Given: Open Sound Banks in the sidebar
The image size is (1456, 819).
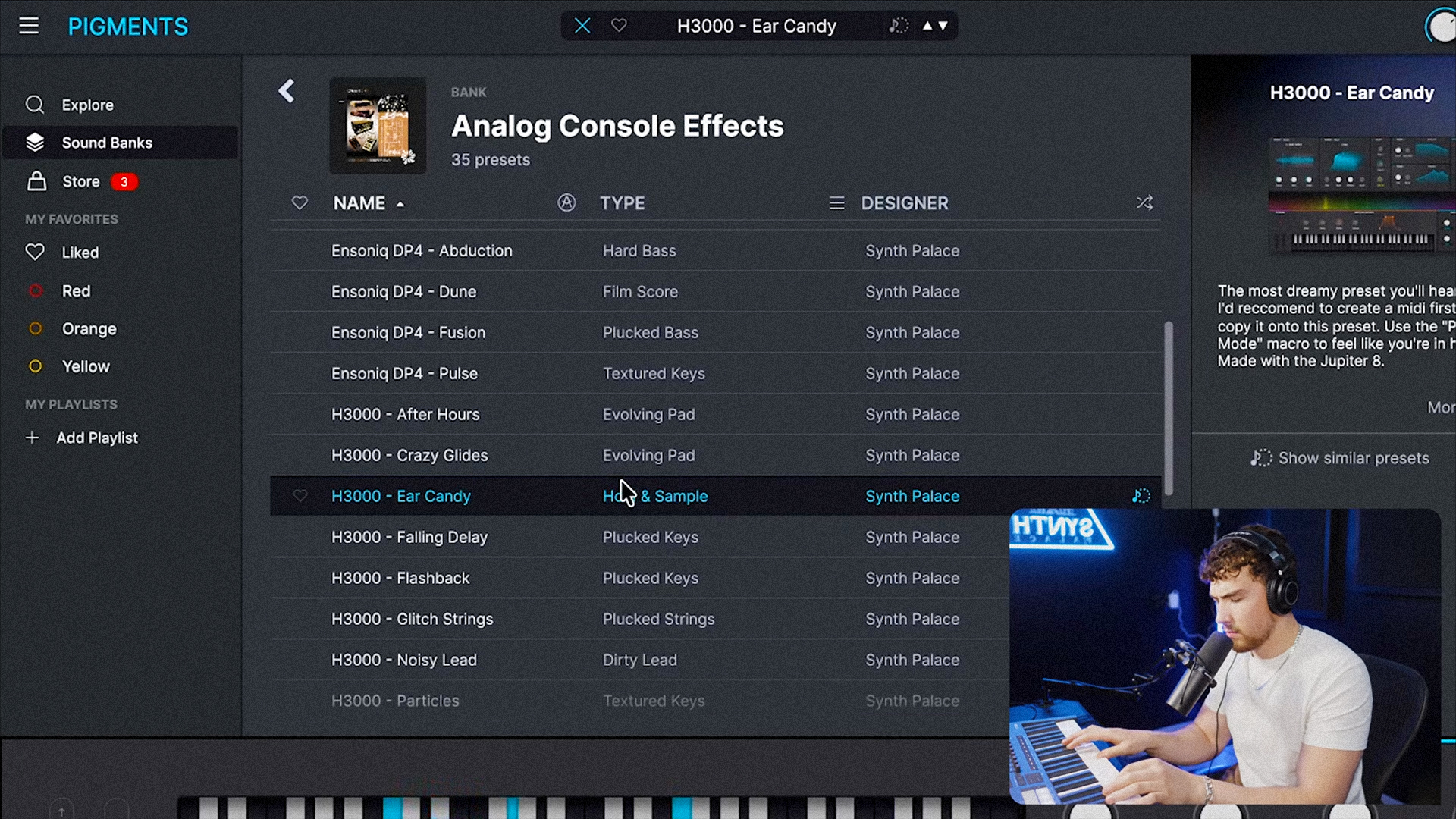Looking at the screenshot, I should coord(120,143).
